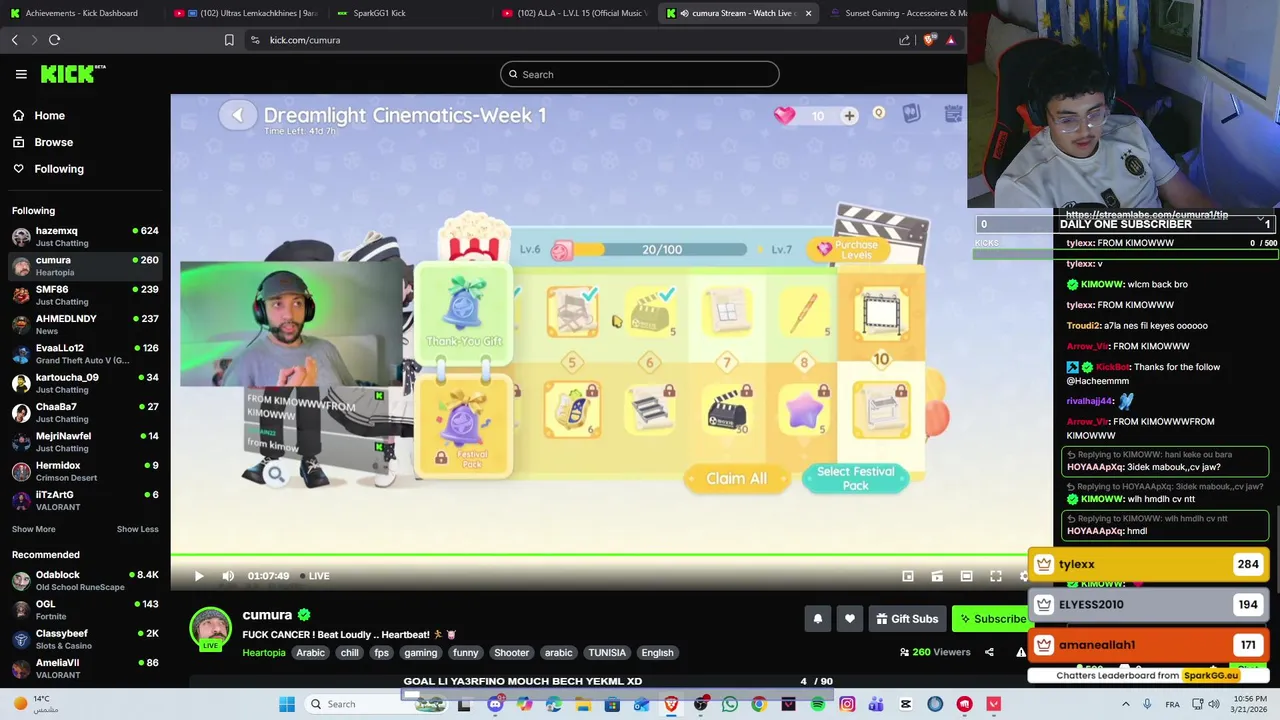
Task: Click cumura's profile avatar below the video
Action: [x=210, y=629]
